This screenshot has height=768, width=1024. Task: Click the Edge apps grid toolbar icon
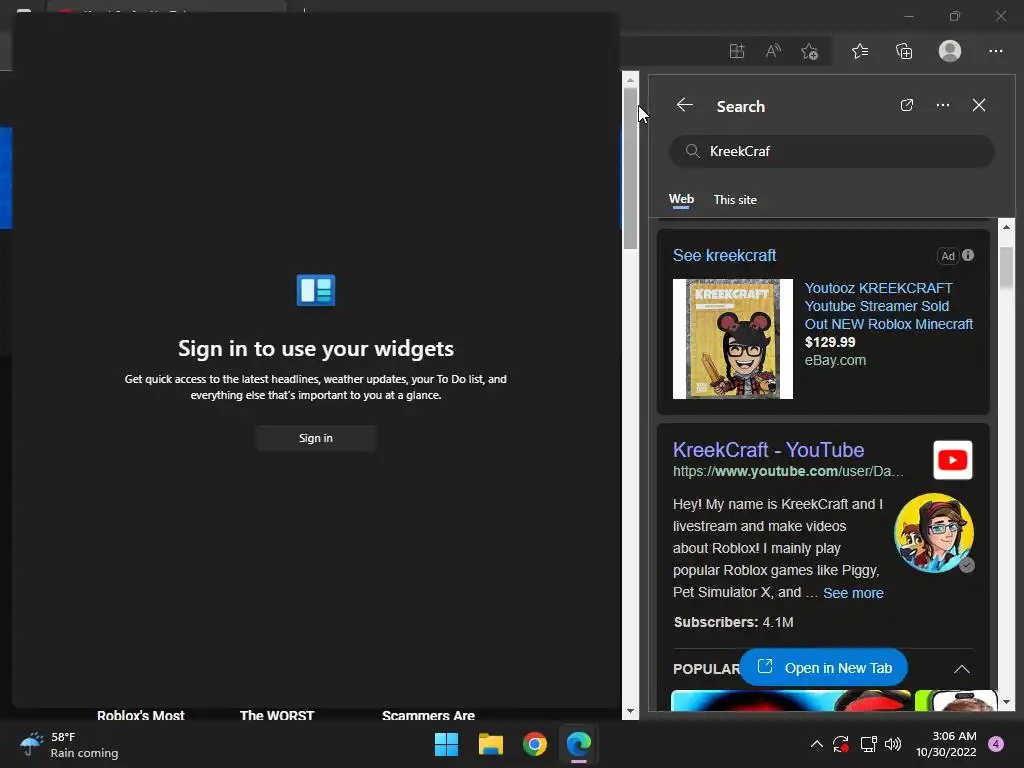(737, 51)
